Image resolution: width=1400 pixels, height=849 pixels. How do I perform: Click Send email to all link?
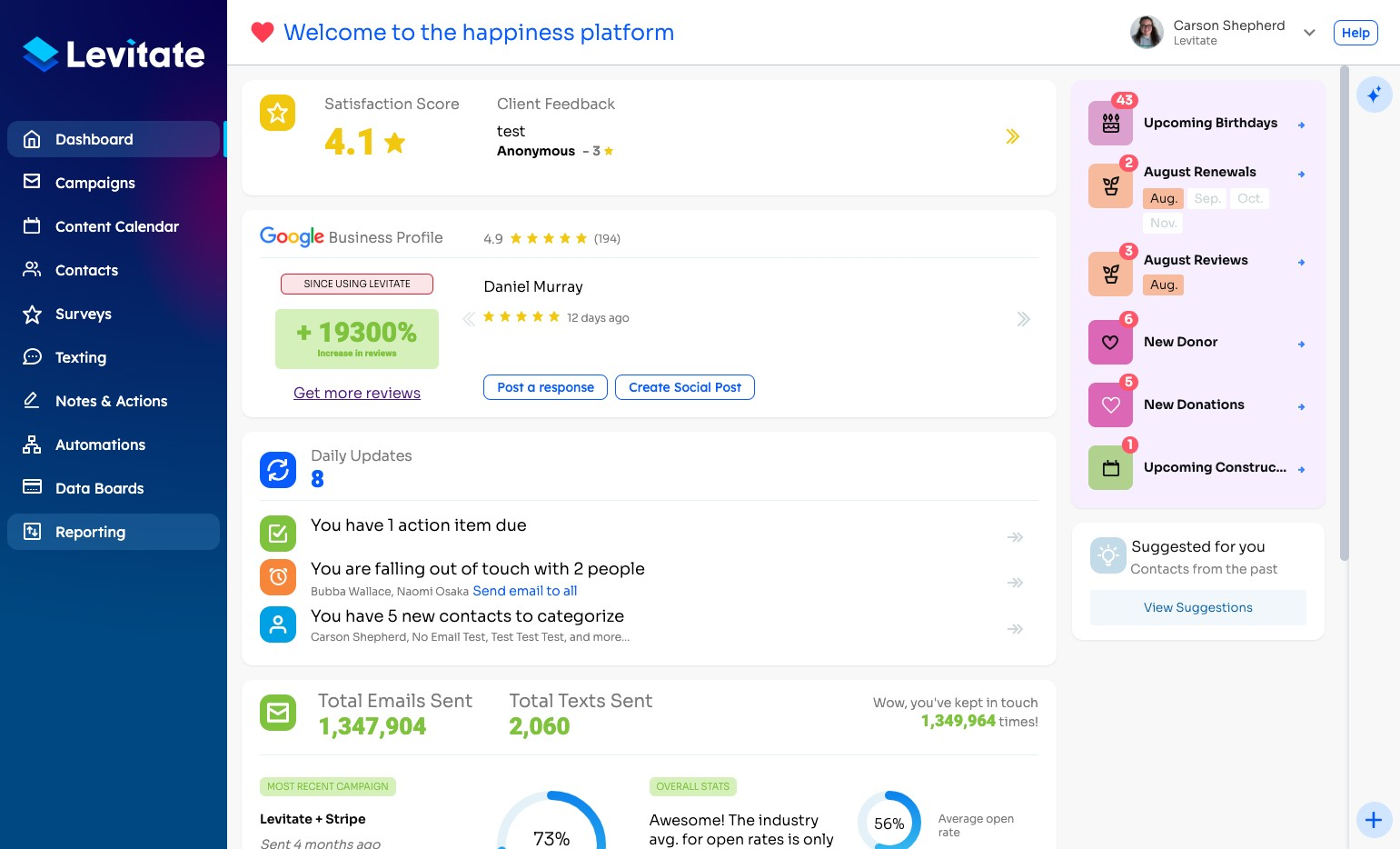525,591
